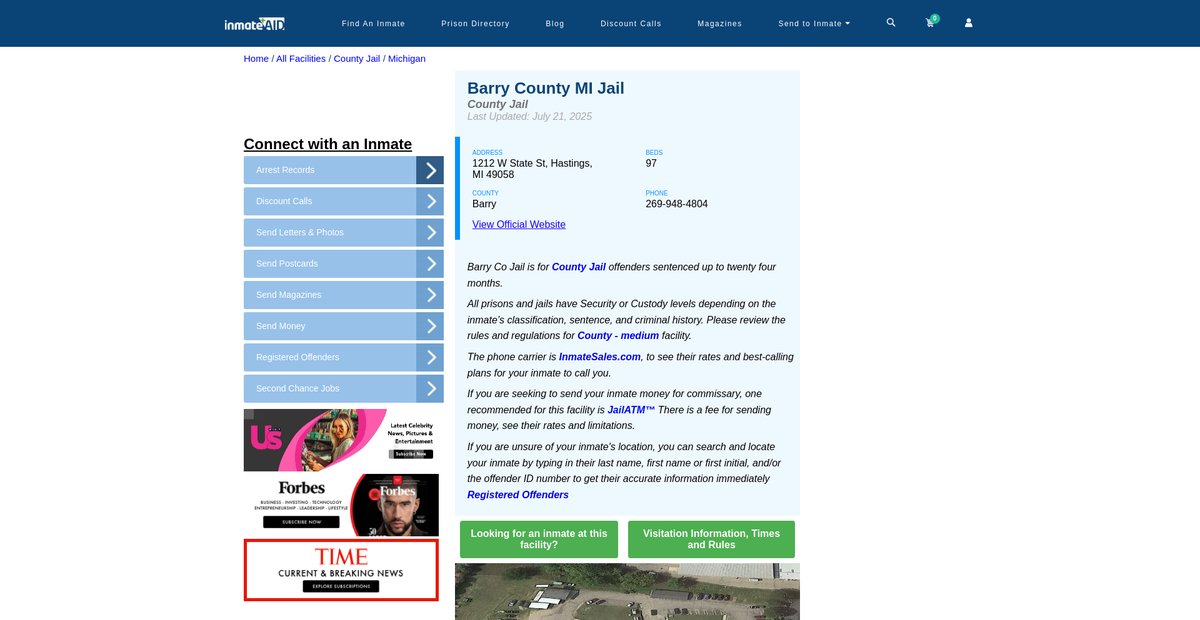Open the InmateAid logo homepage
1200x620 pixels.
click(255, 23)
